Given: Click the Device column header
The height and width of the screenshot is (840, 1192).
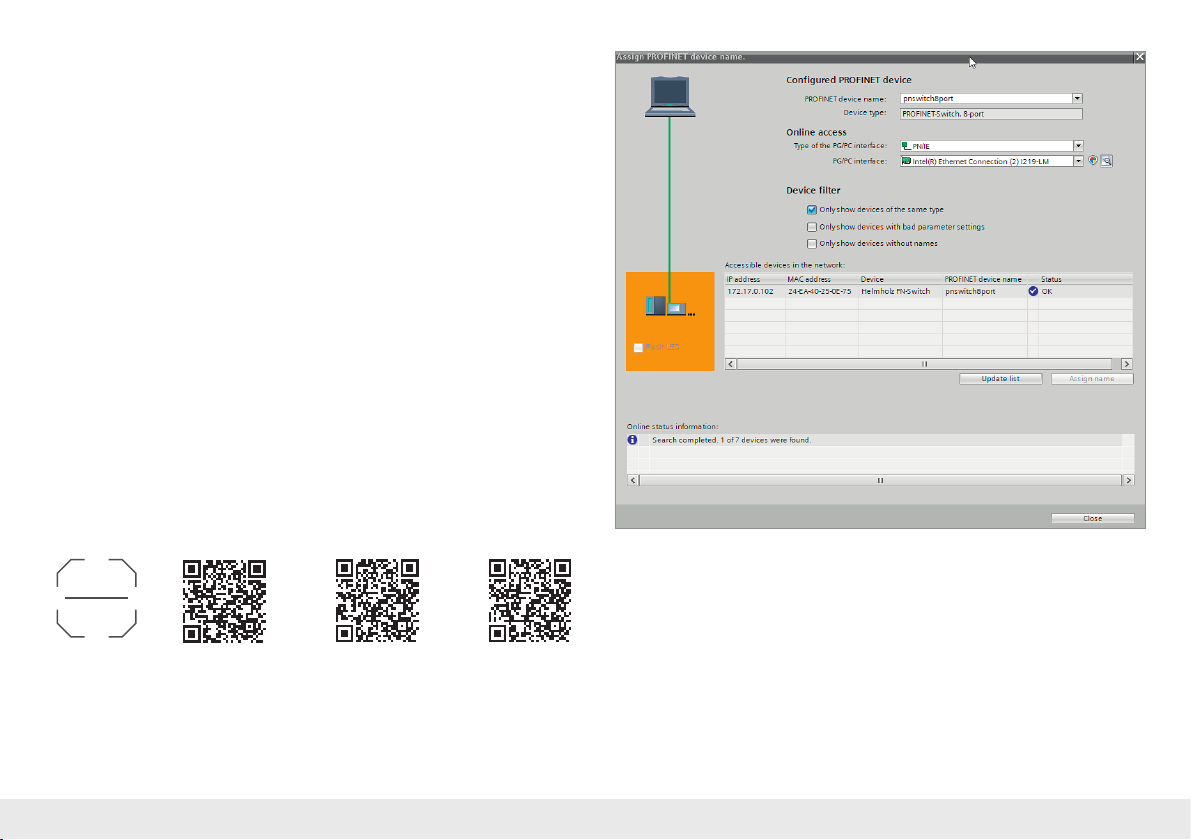Looking at the screenshot, I should 900,279.
